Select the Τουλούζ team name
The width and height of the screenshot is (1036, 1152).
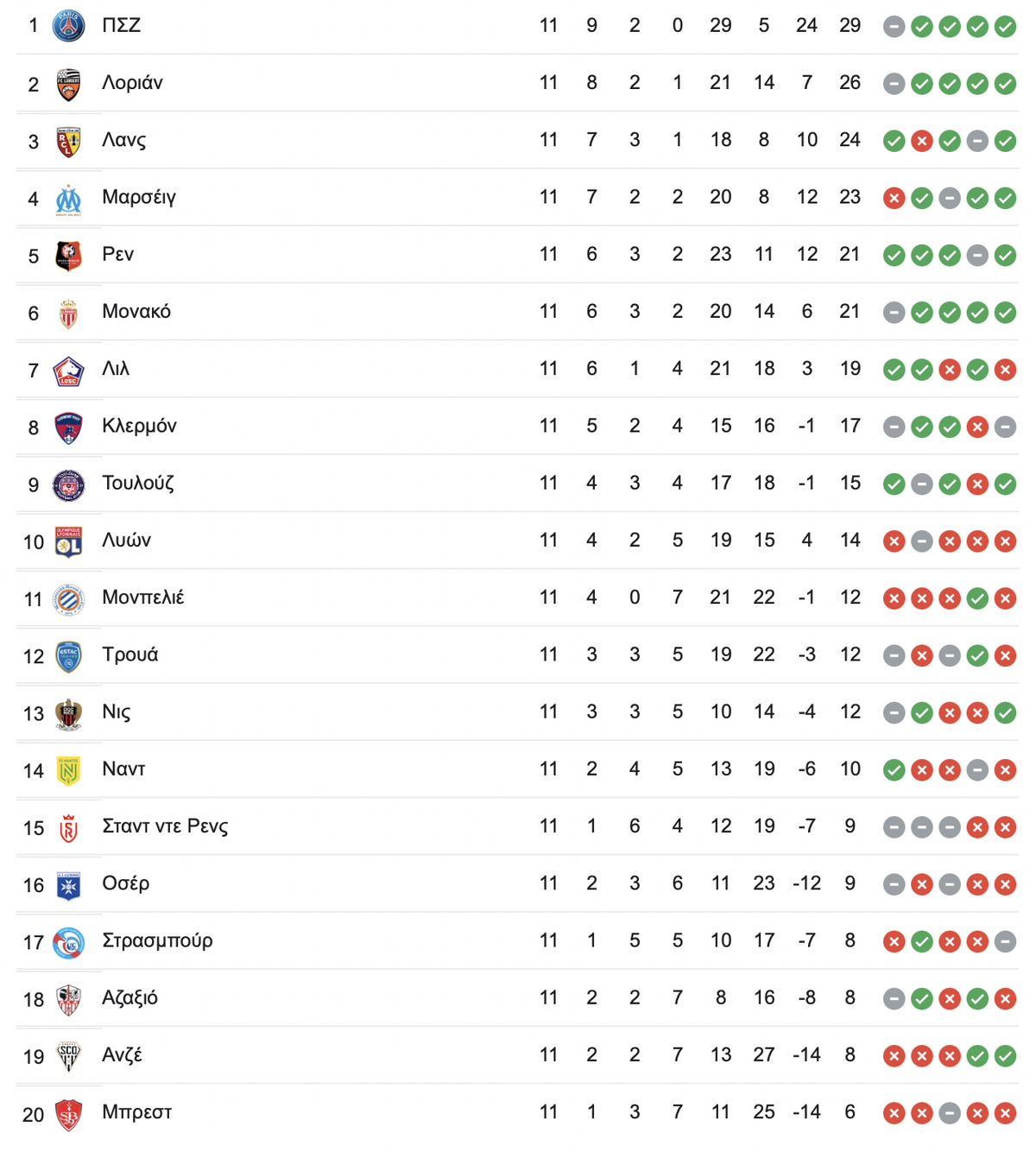tap(138, 483)
